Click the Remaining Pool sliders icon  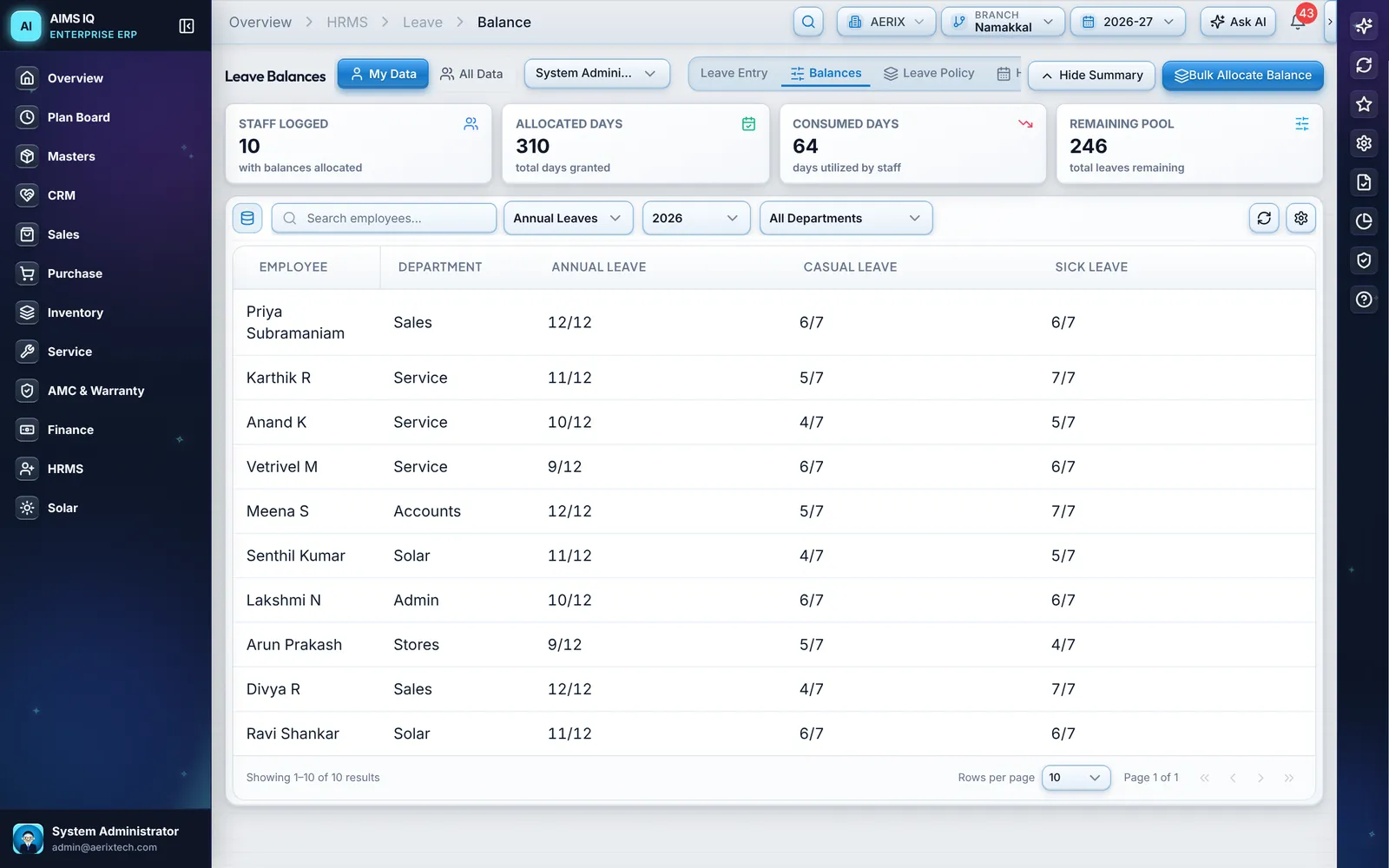point(1301,124)
